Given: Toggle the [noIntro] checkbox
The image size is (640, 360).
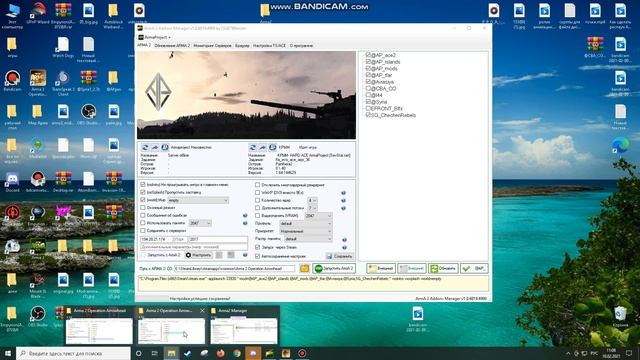Looking at the screenshot, I should (143, 185).
